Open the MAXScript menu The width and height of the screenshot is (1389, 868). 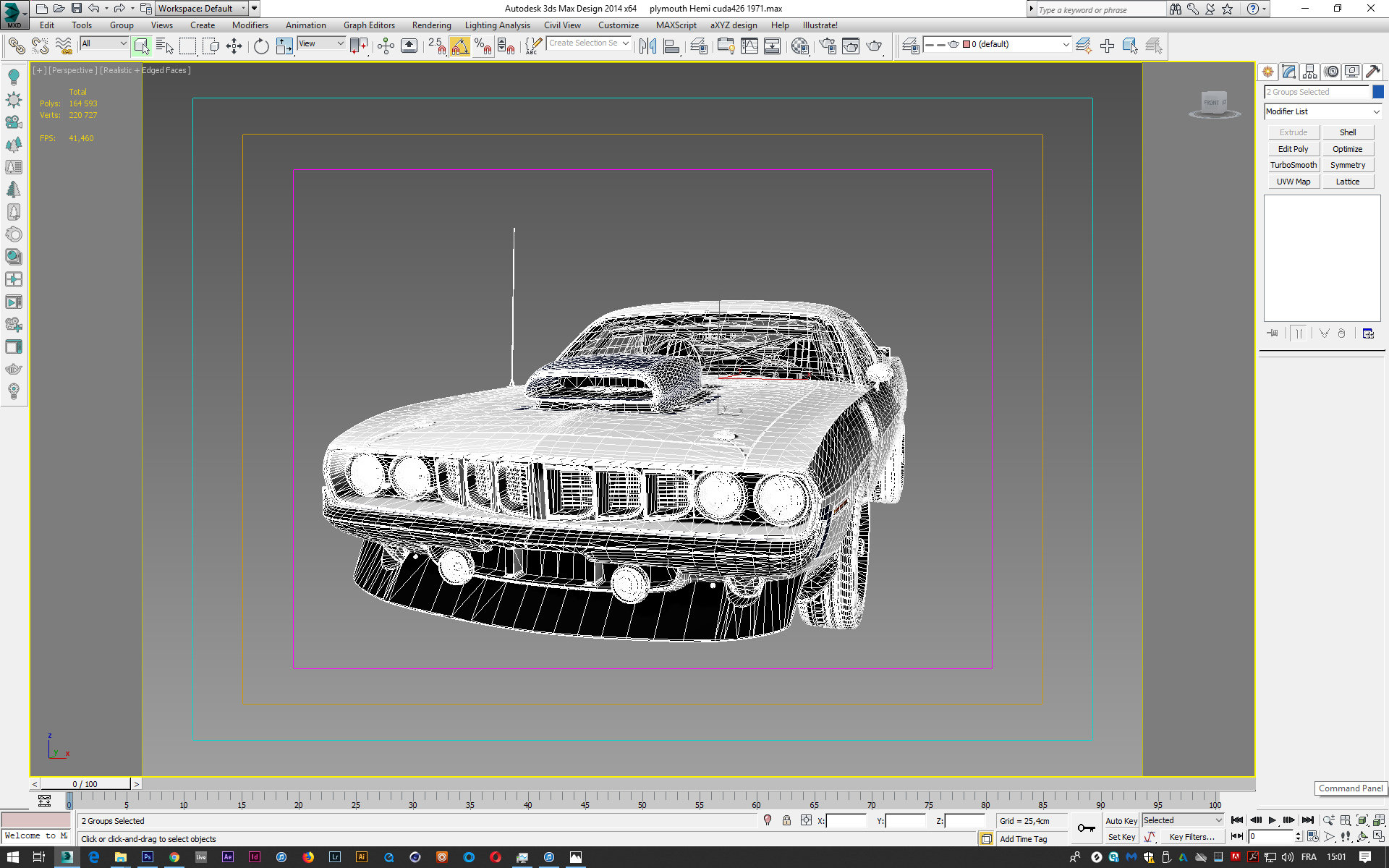pos(676,25)
